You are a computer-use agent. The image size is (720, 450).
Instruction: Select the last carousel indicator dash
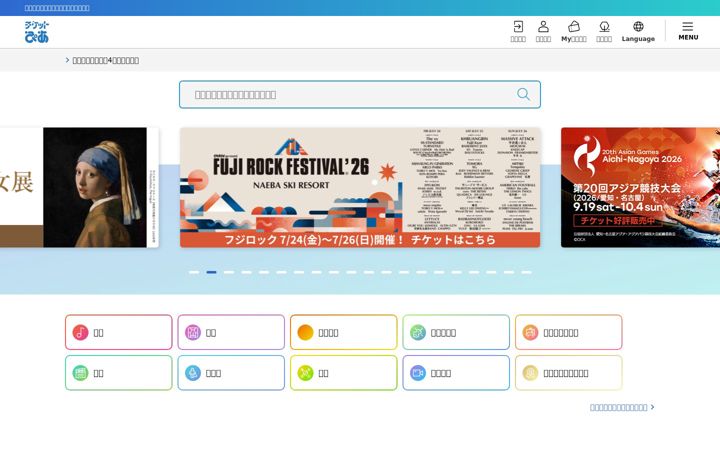pyautogui.click(x=526, y=272)
